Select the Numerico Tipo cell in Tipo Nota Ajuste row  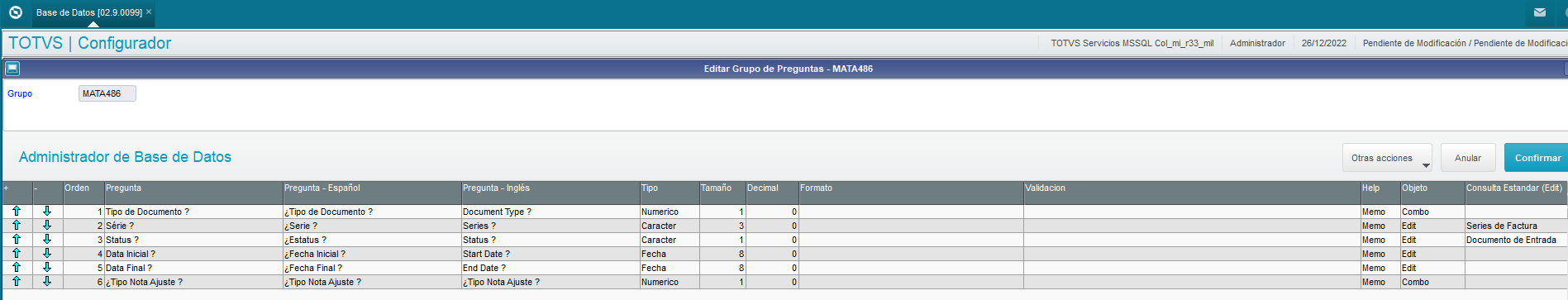[x=670, y=282]
